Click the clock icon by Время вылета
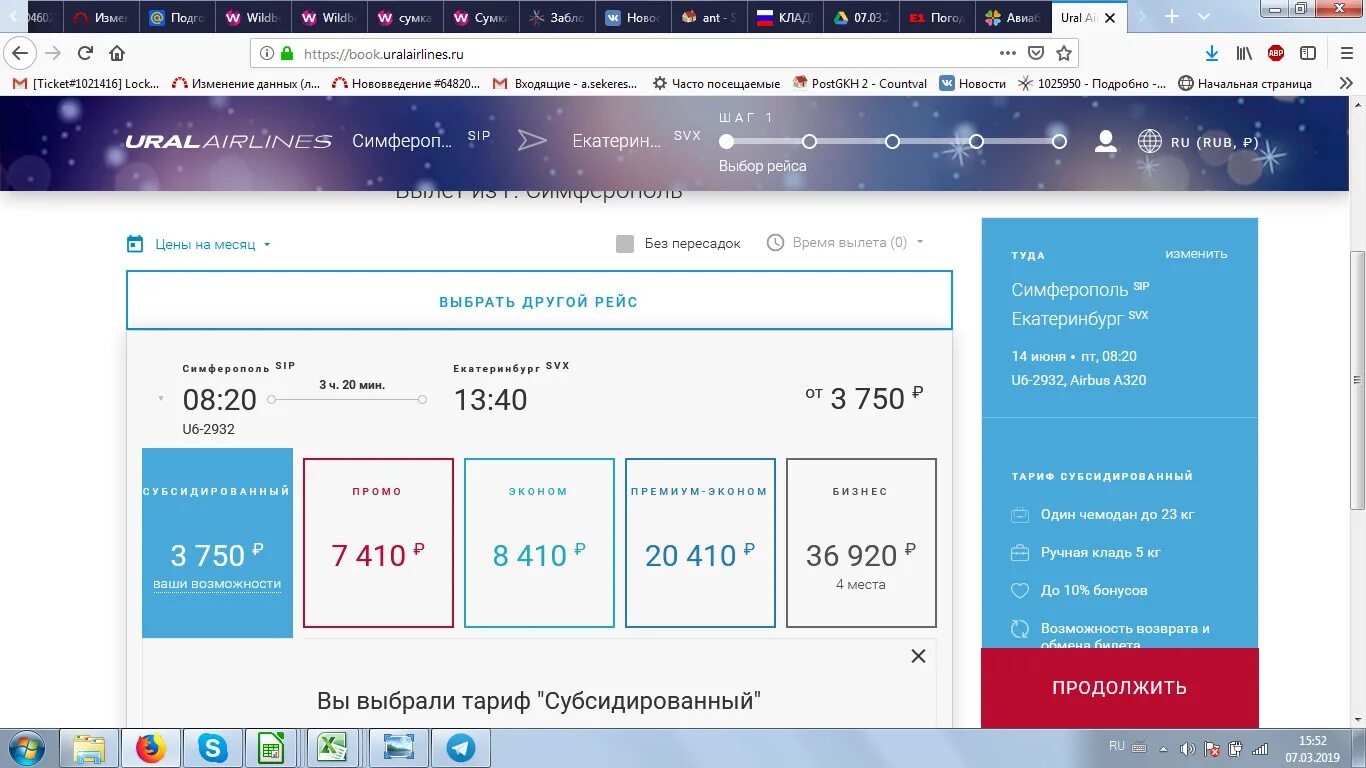Viewport: 1366px width, 768px height. (x=775, y=242)
